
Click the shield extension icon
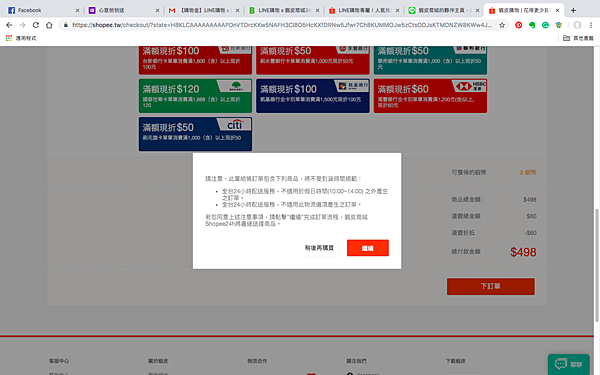[559, 25]
